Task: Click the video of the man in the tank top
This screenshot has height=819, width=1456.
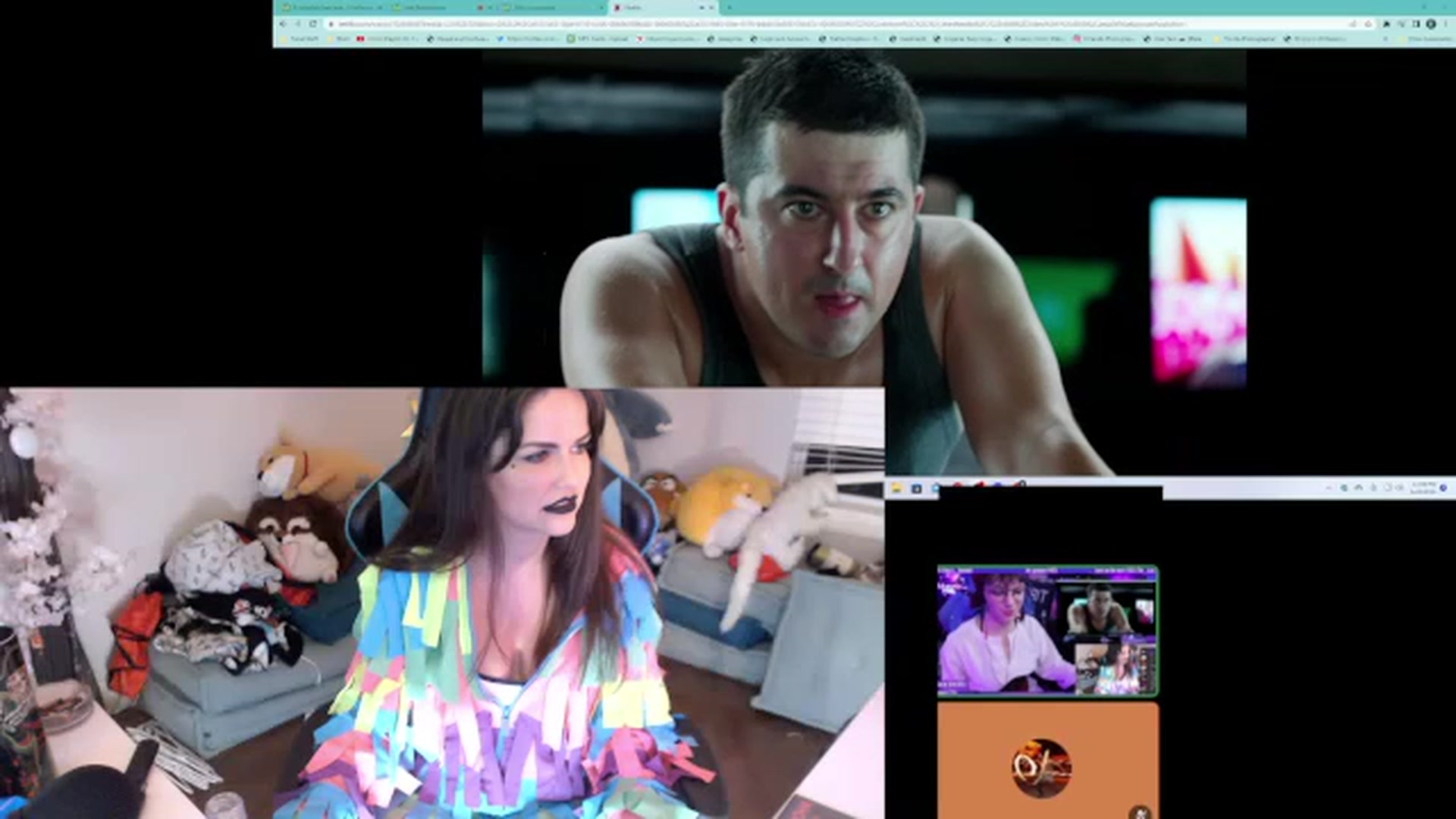Action: 864,262
